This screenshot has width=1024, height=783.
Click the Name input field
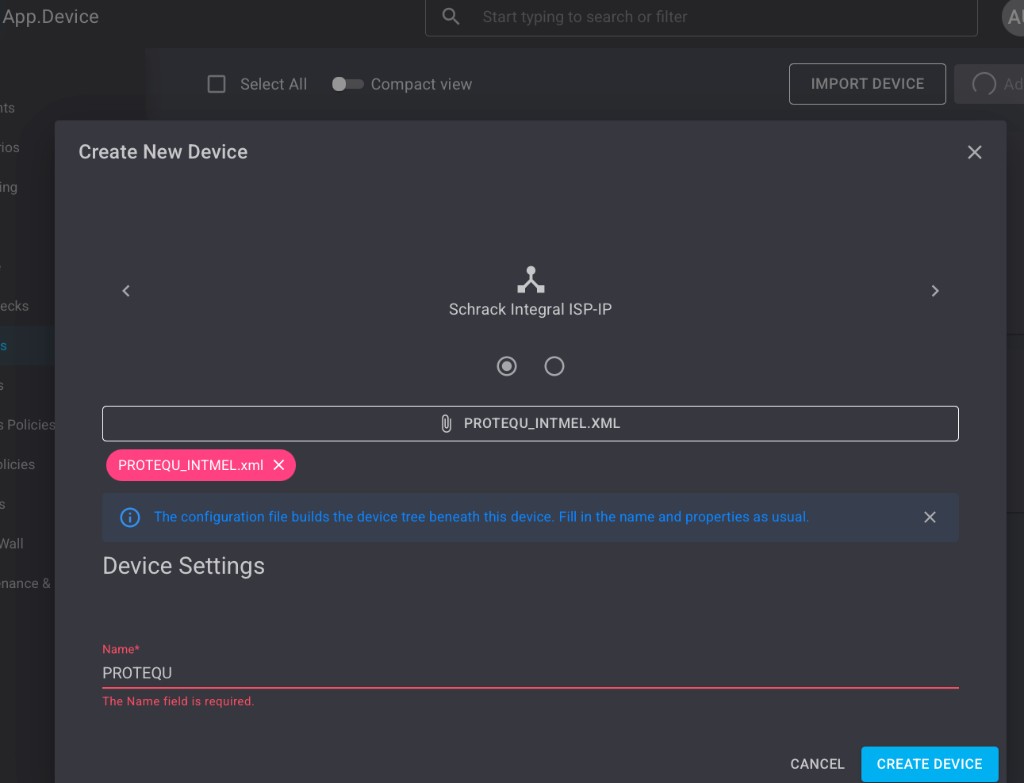(x=530, y=673)
